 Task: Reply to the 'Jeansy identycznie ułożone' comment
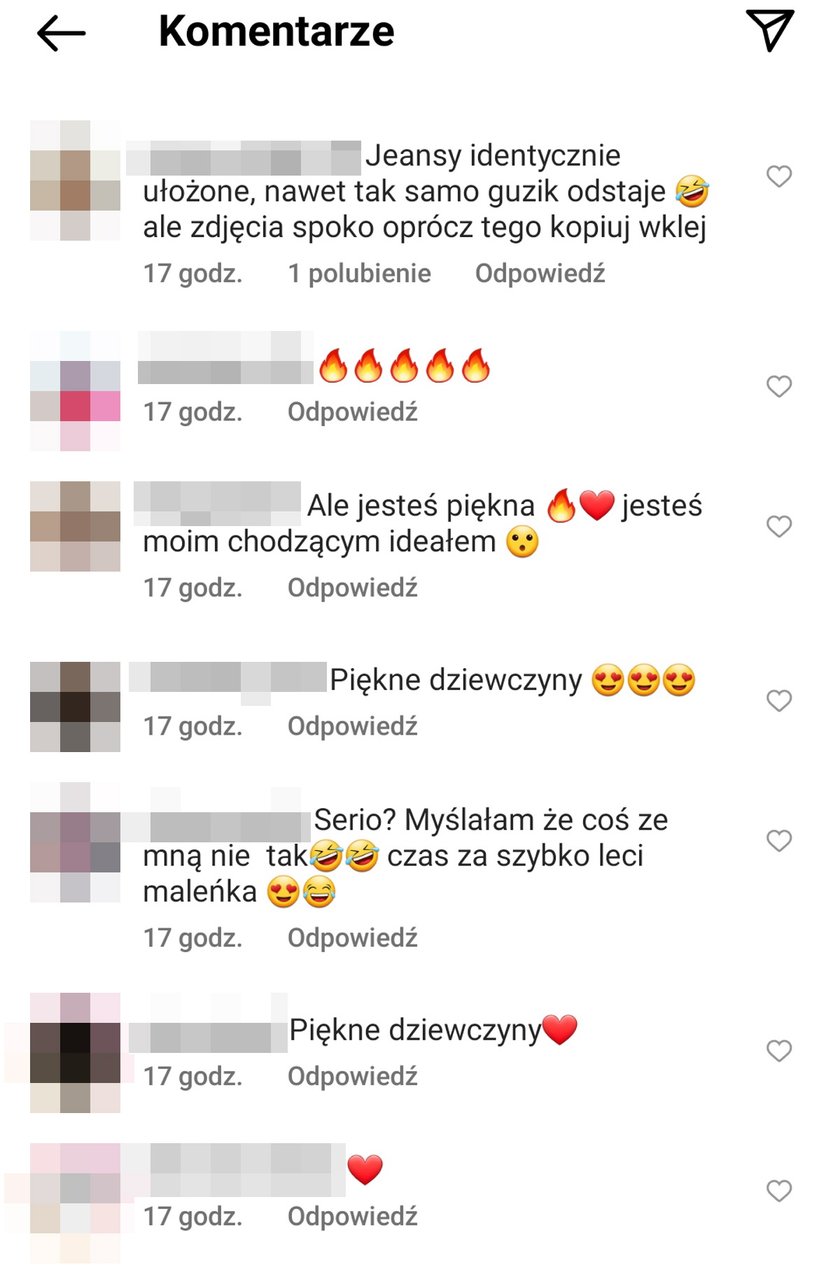tap(540, 274)
